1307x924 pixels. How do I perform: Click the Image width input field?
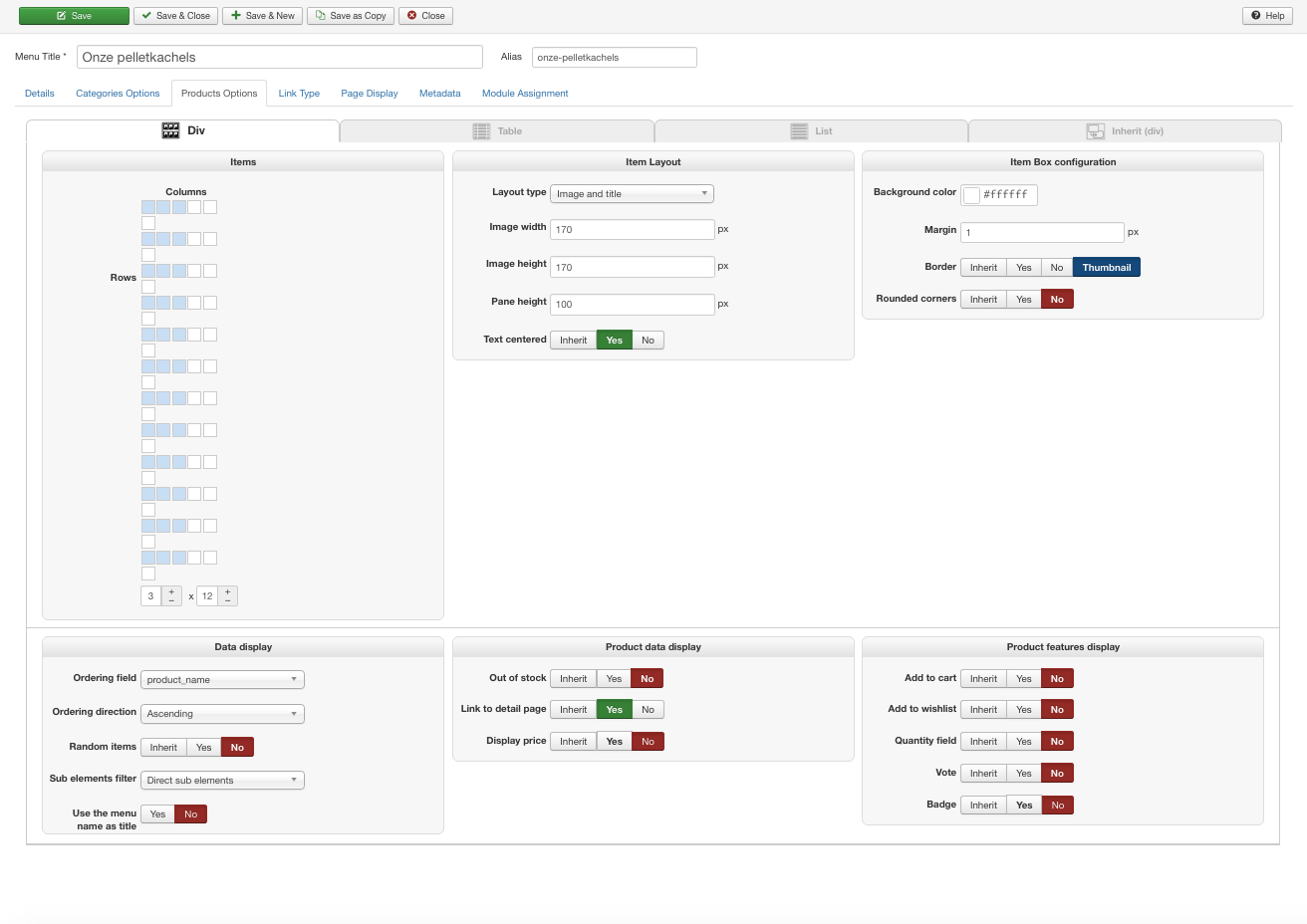click(x=632, y=230)
